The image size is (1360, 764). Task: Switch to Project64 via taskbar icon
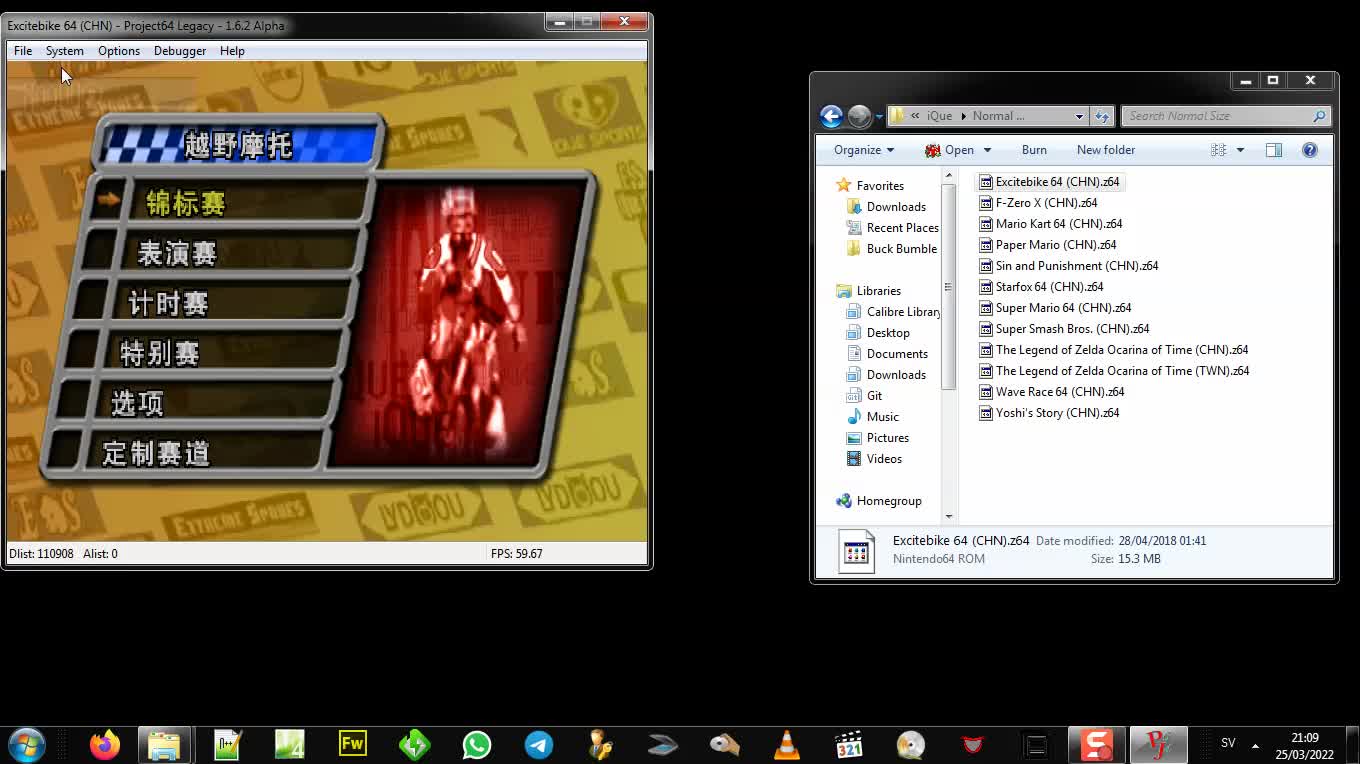coord(1159,745)
